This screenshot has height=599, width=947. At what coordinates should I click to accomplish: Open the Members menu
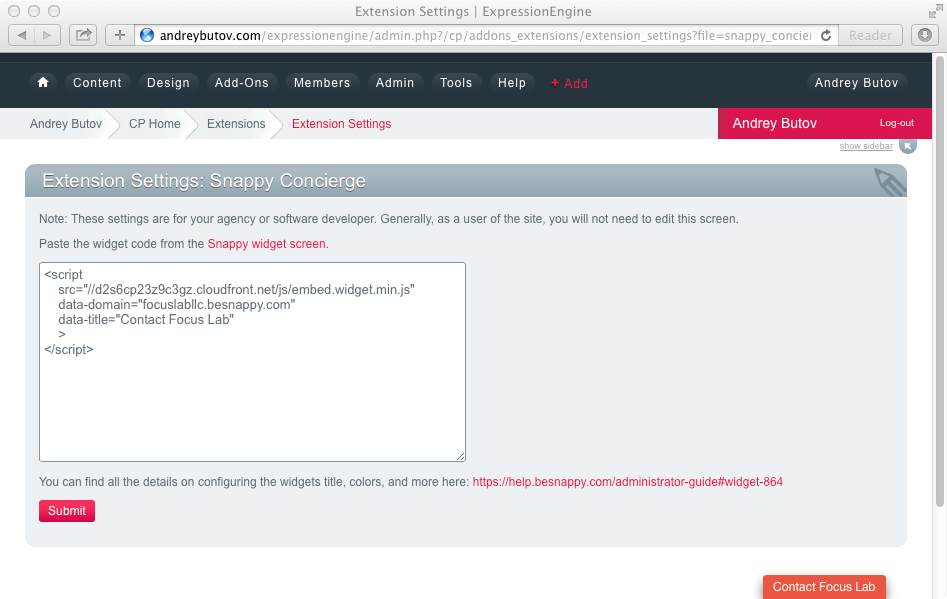(x=322, y=83)
